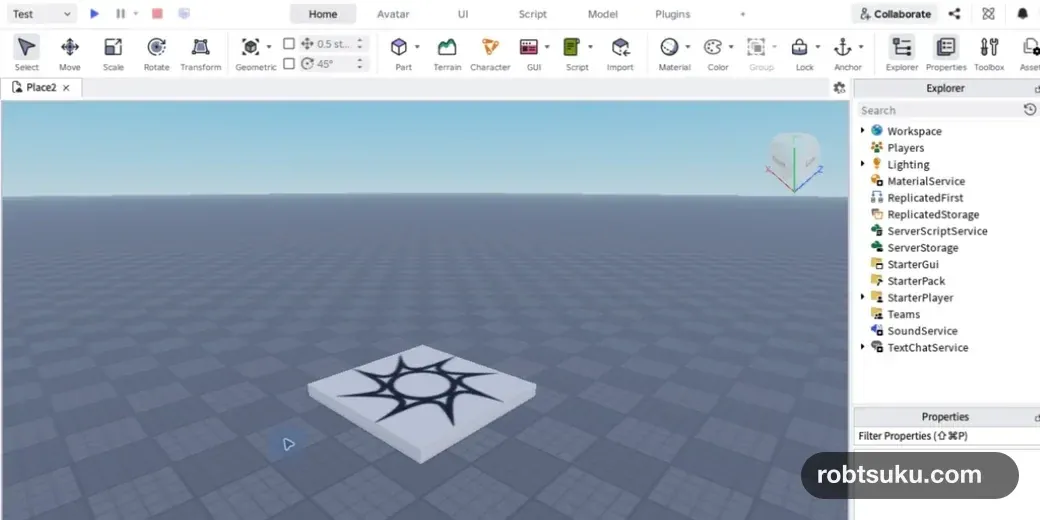Select the Place2 document tab
Viewport: 1040px width, 520px height.
(x=41, y=88)
